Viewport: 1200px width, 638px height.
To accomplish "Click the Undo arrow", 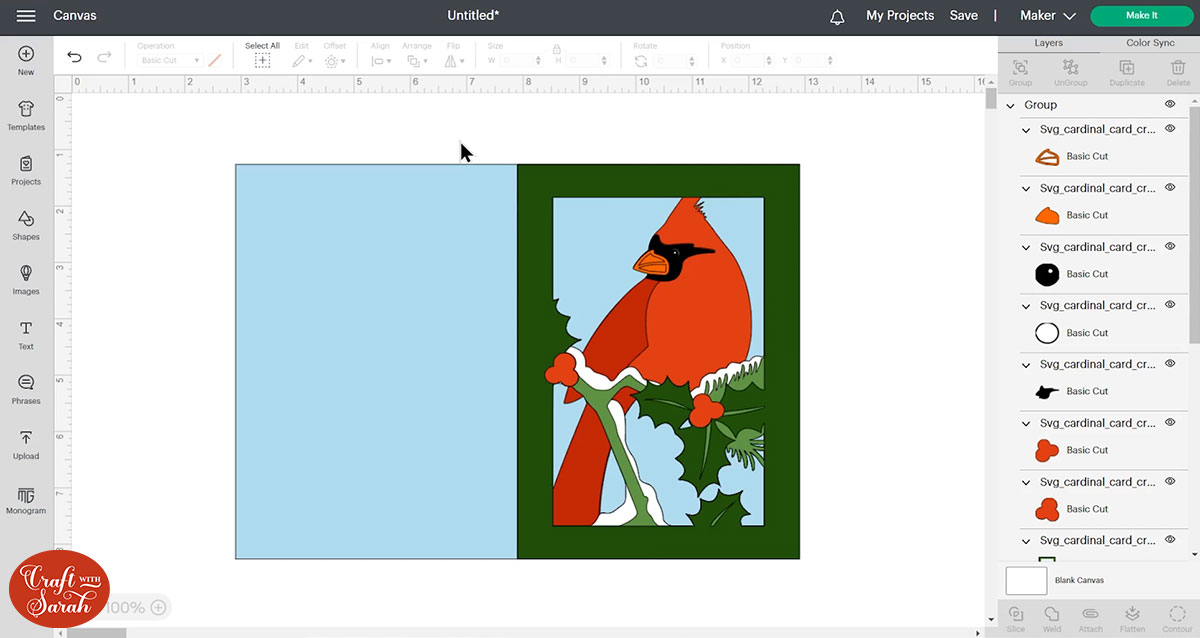I will (74, 57).
